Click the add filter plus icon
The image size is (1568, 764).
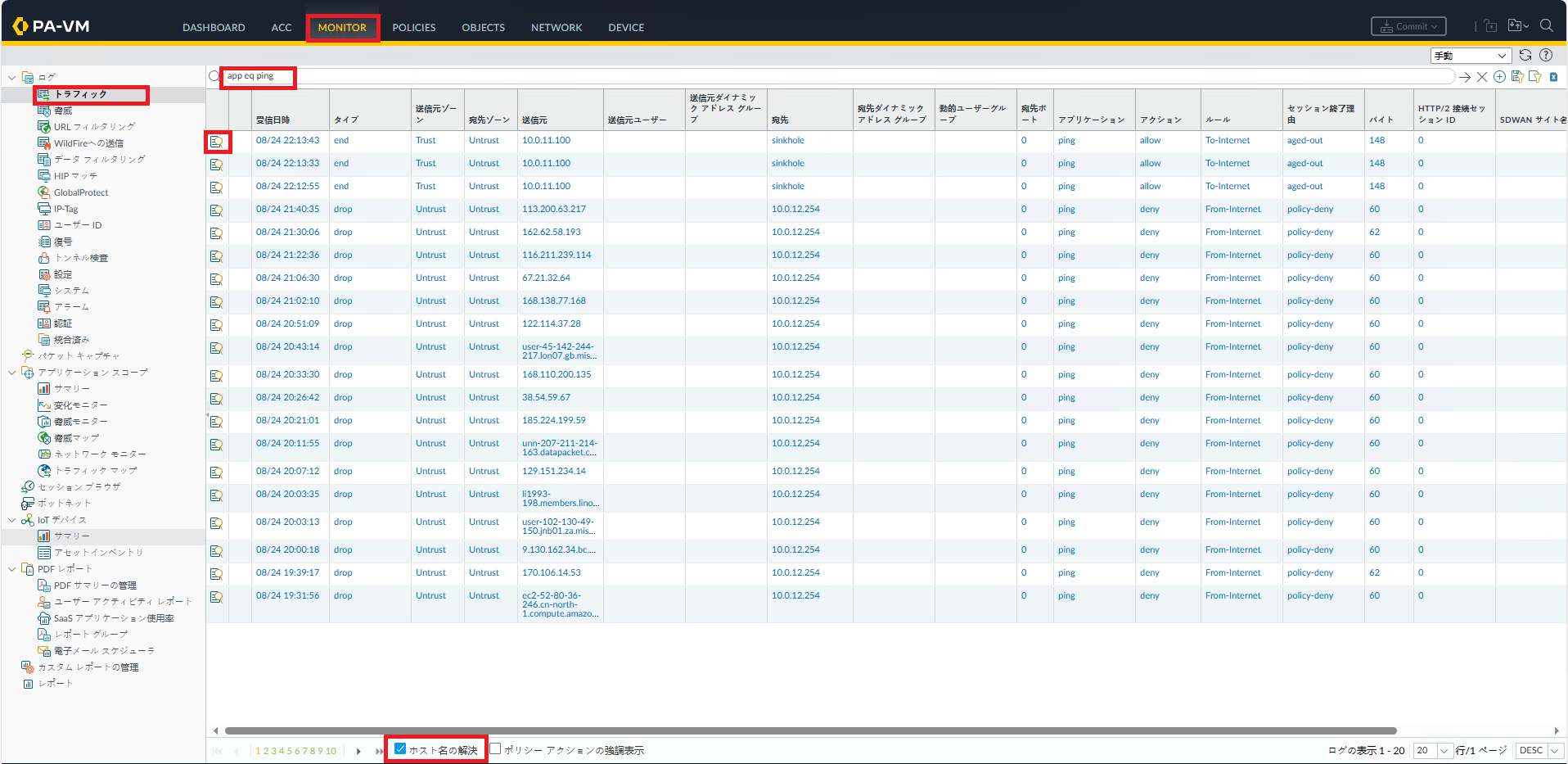1499,77
